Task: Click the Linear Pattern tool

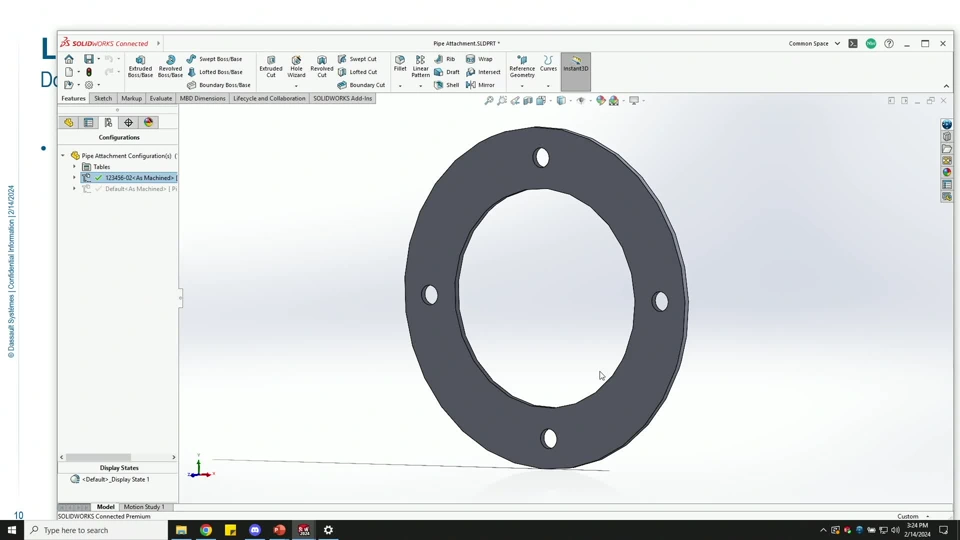Action: tap(420, 66)
